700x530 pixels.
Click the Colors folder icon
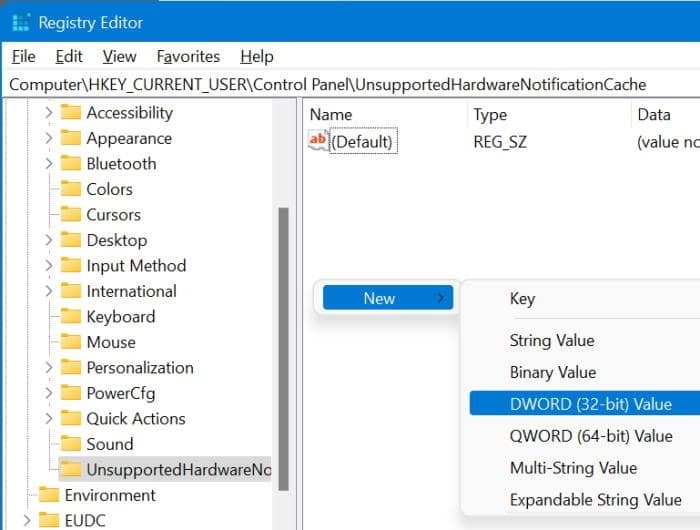pyautogui.click(x=71, y=189)
